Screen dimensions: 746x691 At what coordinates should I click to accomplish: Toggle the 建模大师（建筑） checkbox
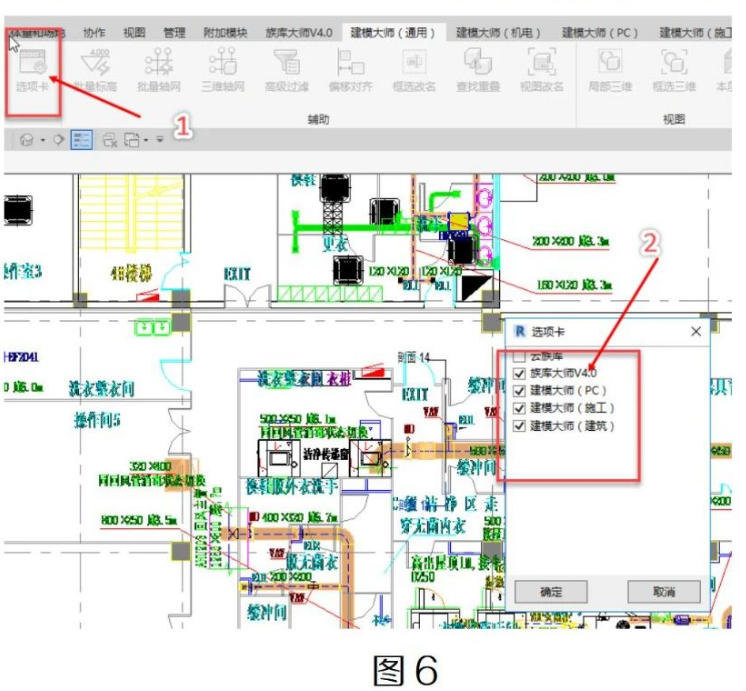click(x=519, y=426)
